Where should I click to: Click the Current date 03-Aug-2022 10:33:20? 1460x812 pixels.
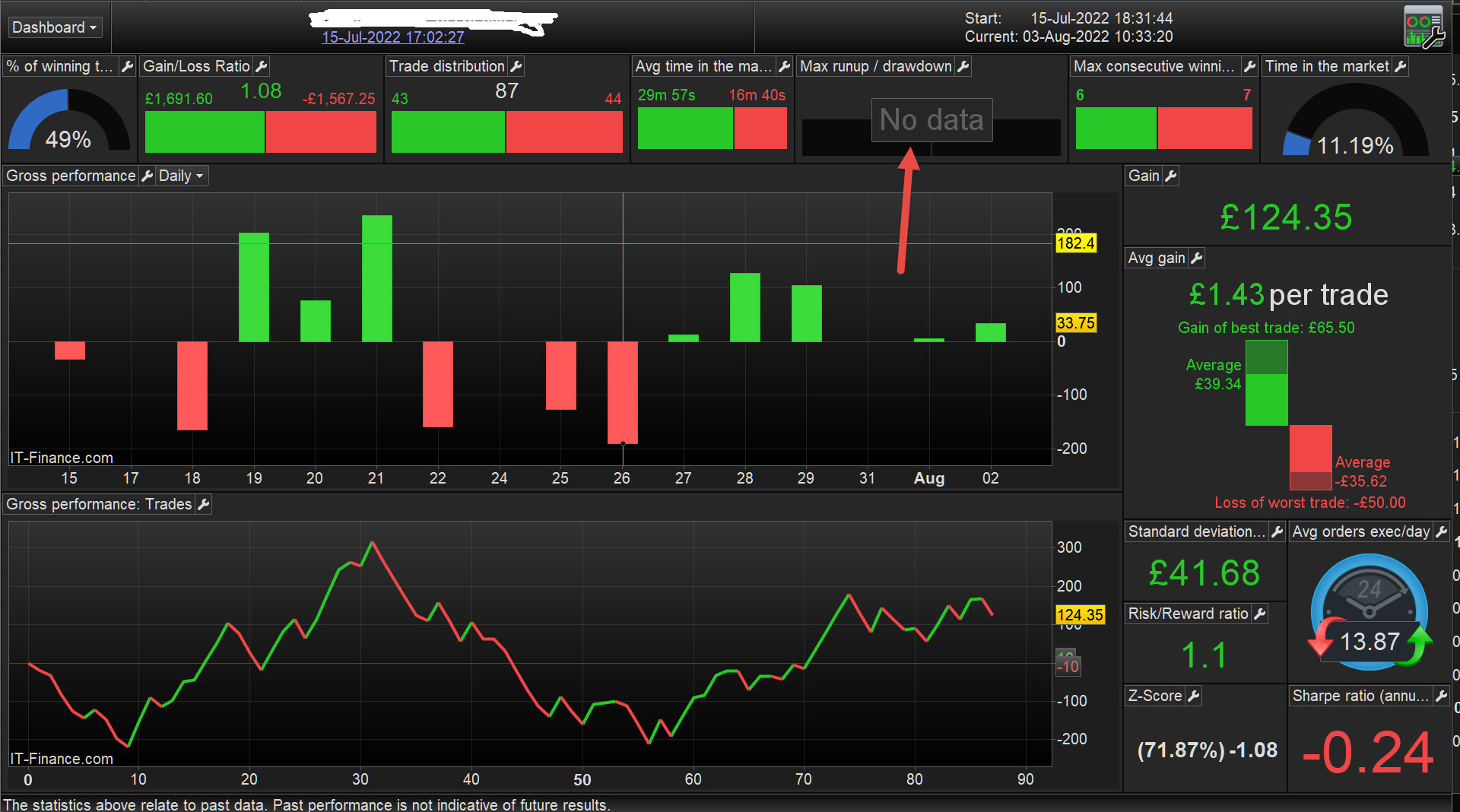[1098, 36]
